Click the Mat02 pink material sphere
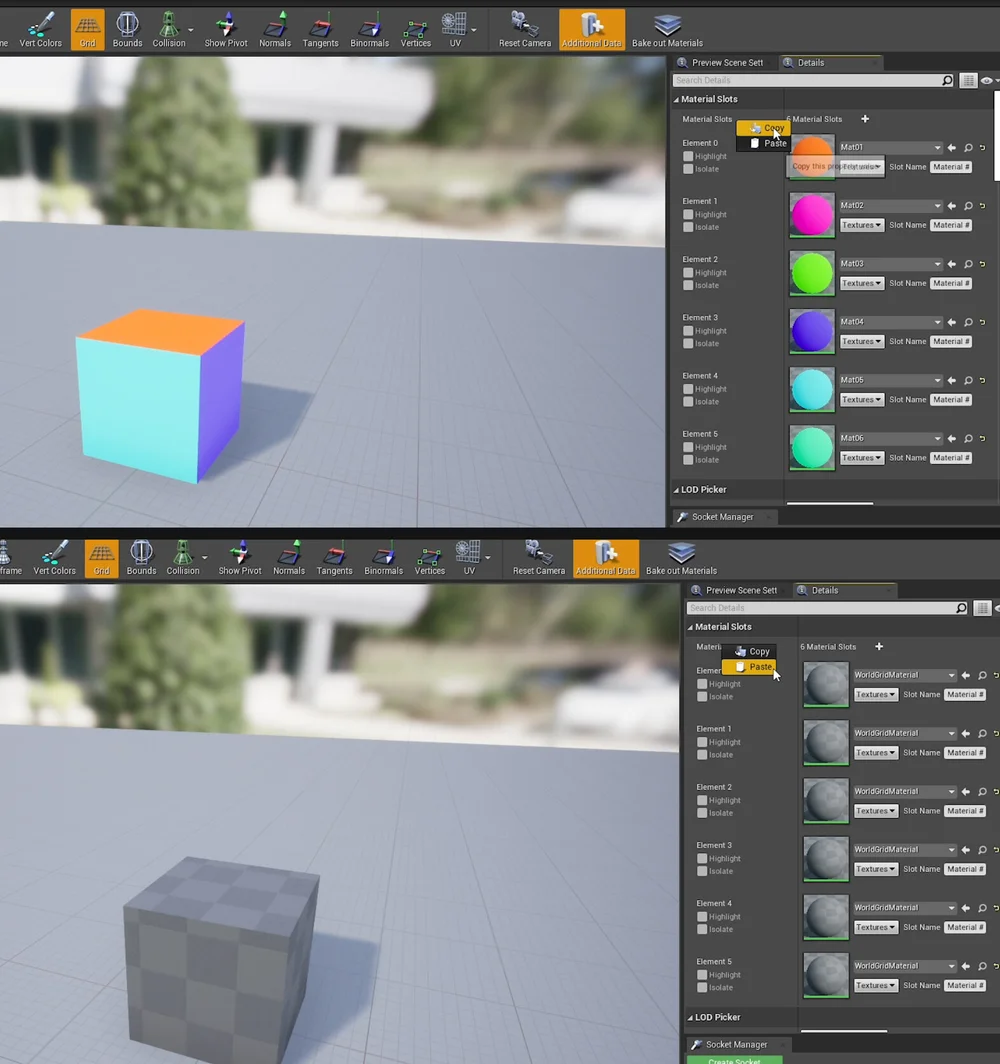Viewport: 1000px width, 1064px height. pyautogui.click(x=811, y=214)
